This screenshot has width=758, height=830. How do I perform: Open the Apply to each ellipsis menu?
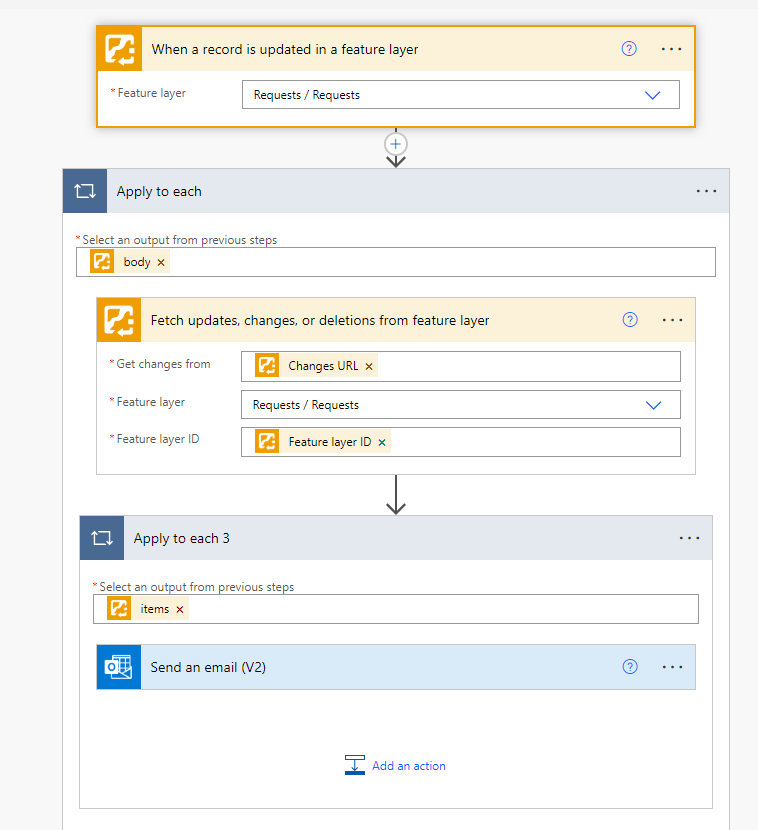(706, 191)
